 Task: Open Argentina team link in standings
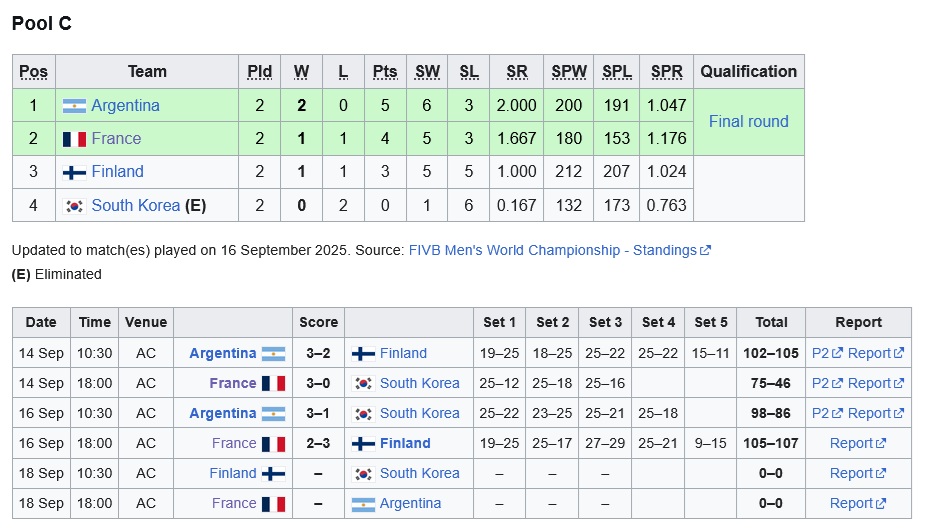125,106
